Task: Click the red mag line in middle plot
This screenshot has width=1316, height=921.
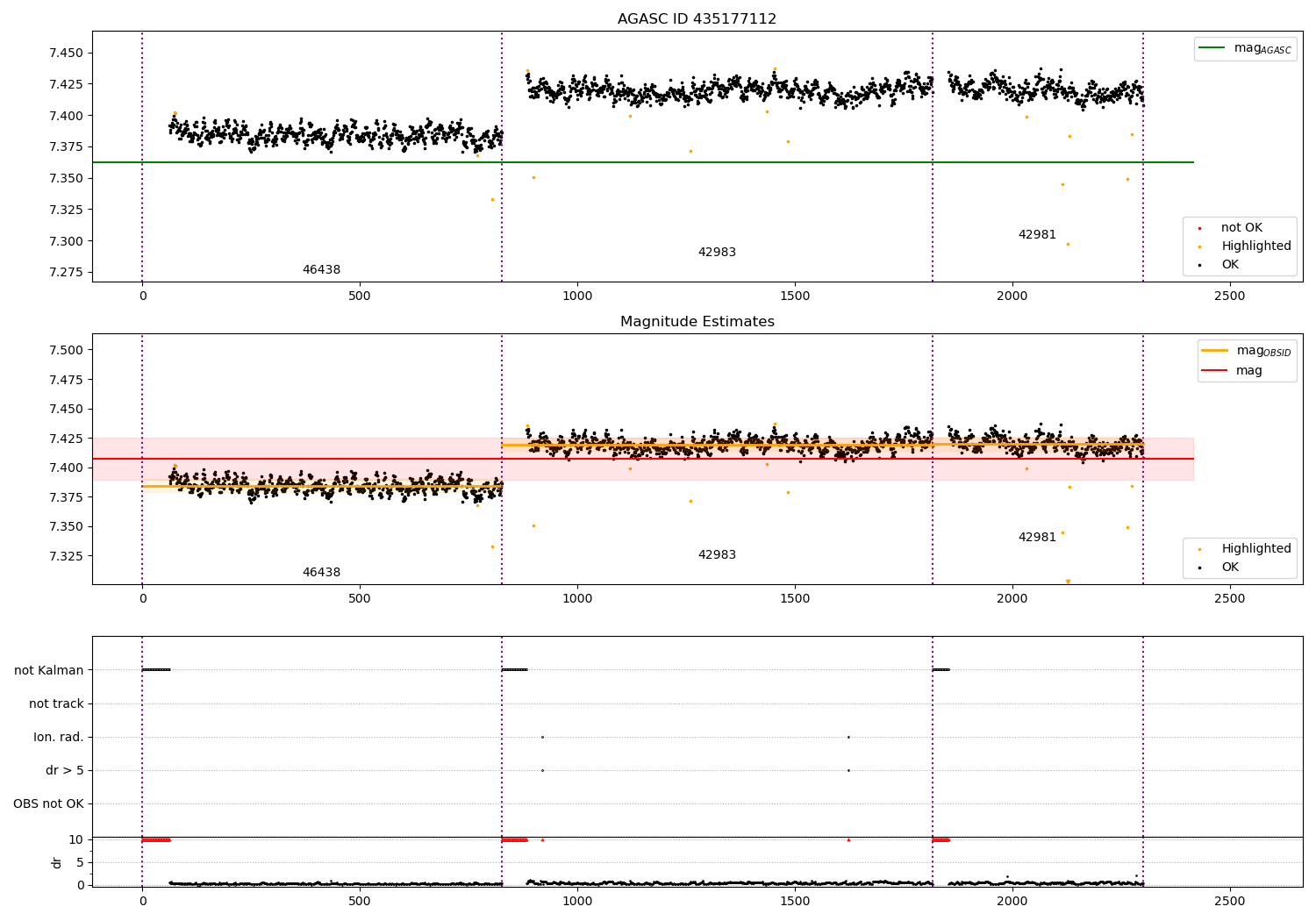Action: click(642, 459)
